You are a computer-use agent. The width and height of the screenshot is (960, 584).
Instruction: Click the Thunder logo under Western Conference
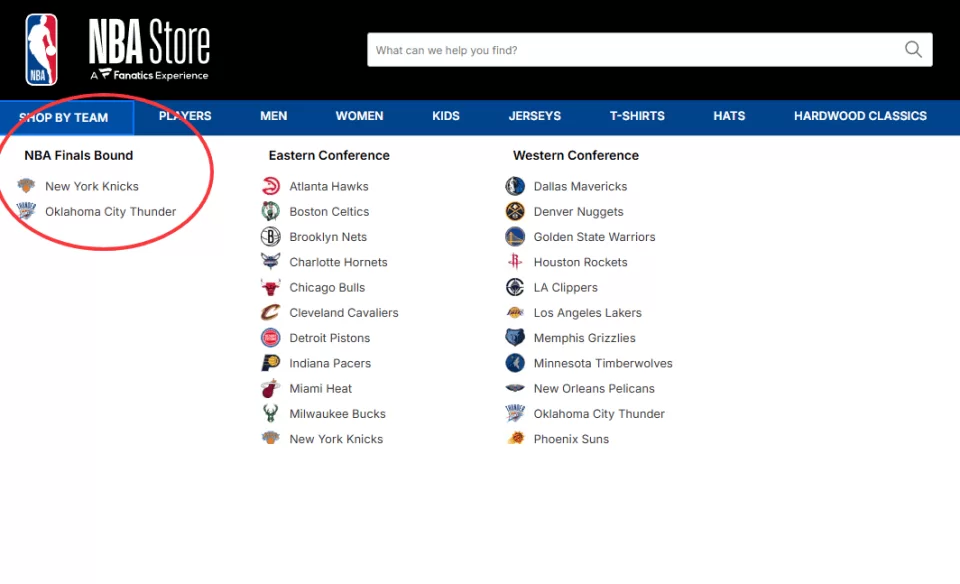pyautogui.click(x=515, y=414)
